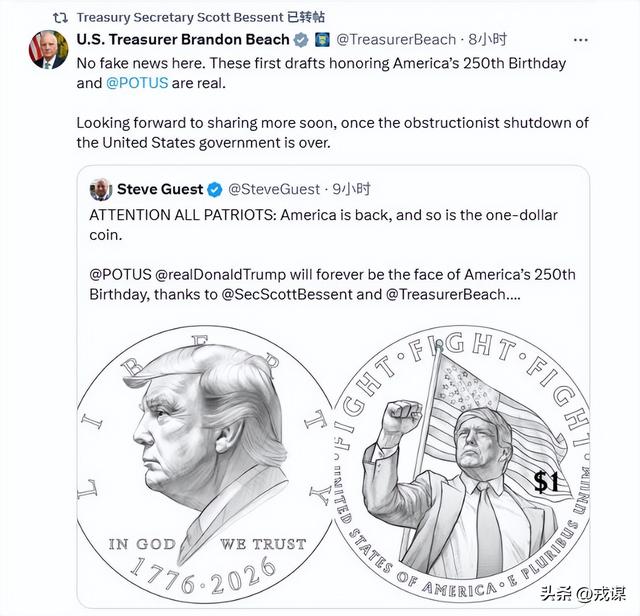Viewport: 640px width, 616px height.
Task: Click Steve Guest's blue verified checkmark
Action: [x=215, y=190]
